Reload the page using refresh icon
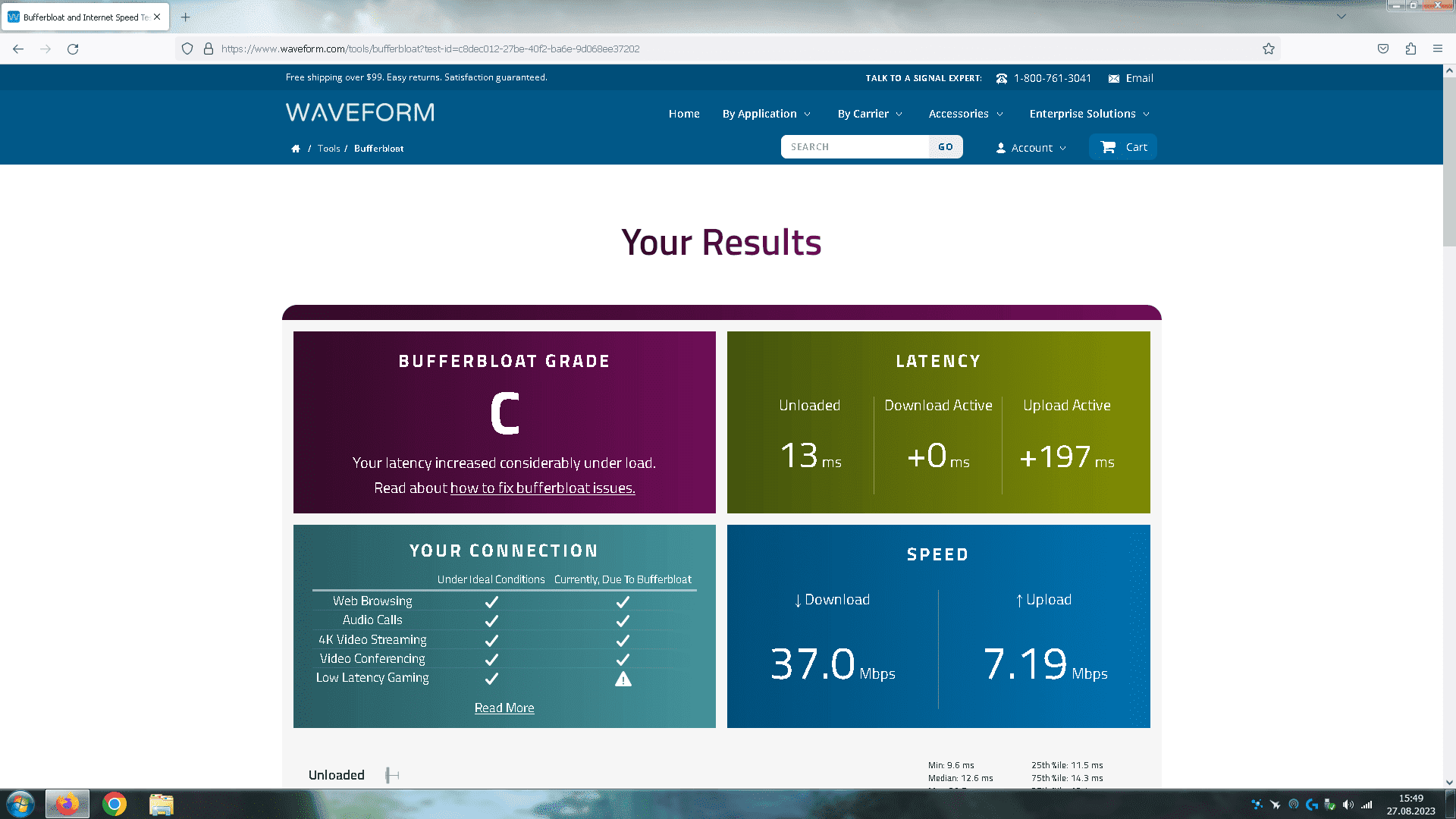The height and width of the screenshot is (819, 1456). (73, 49)
